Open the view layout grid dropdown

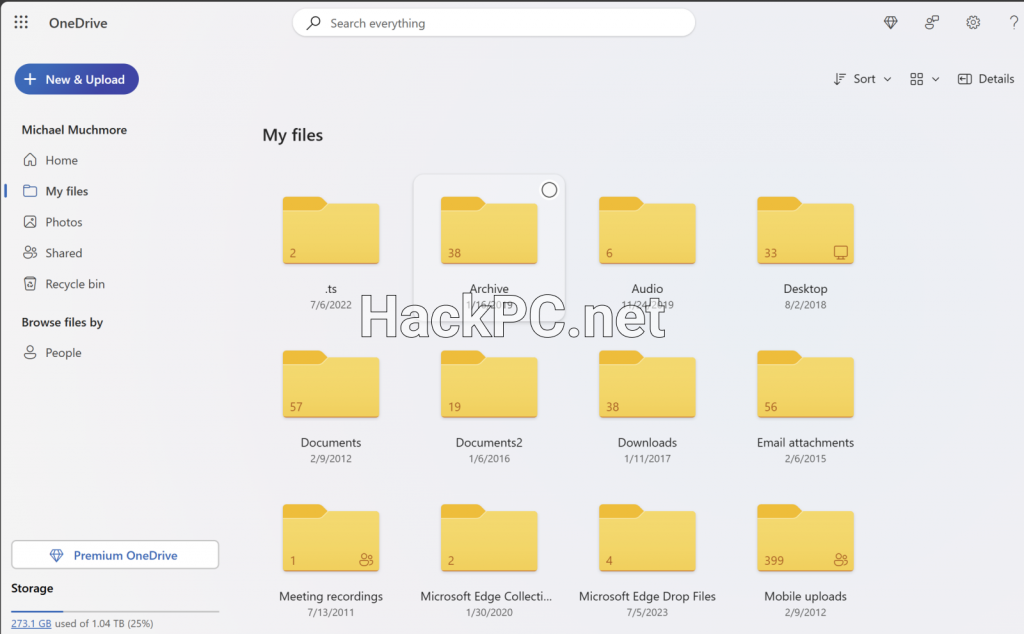pyautogui.click(x=924, y=79)
